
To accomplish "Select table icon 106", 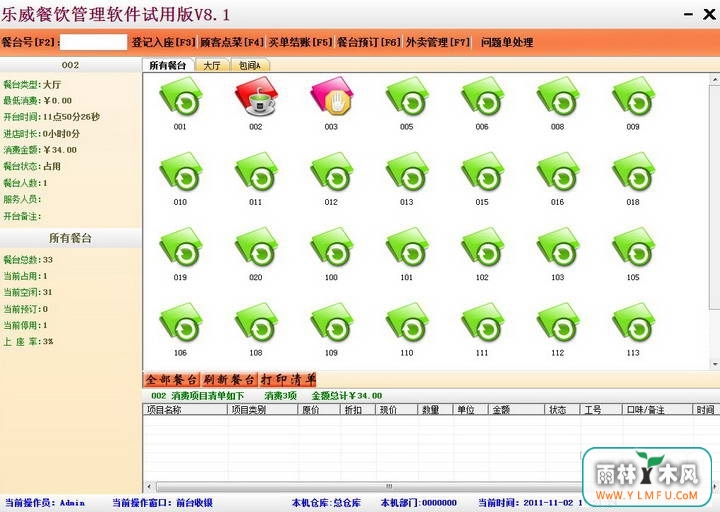I will (x=180, y=323).
